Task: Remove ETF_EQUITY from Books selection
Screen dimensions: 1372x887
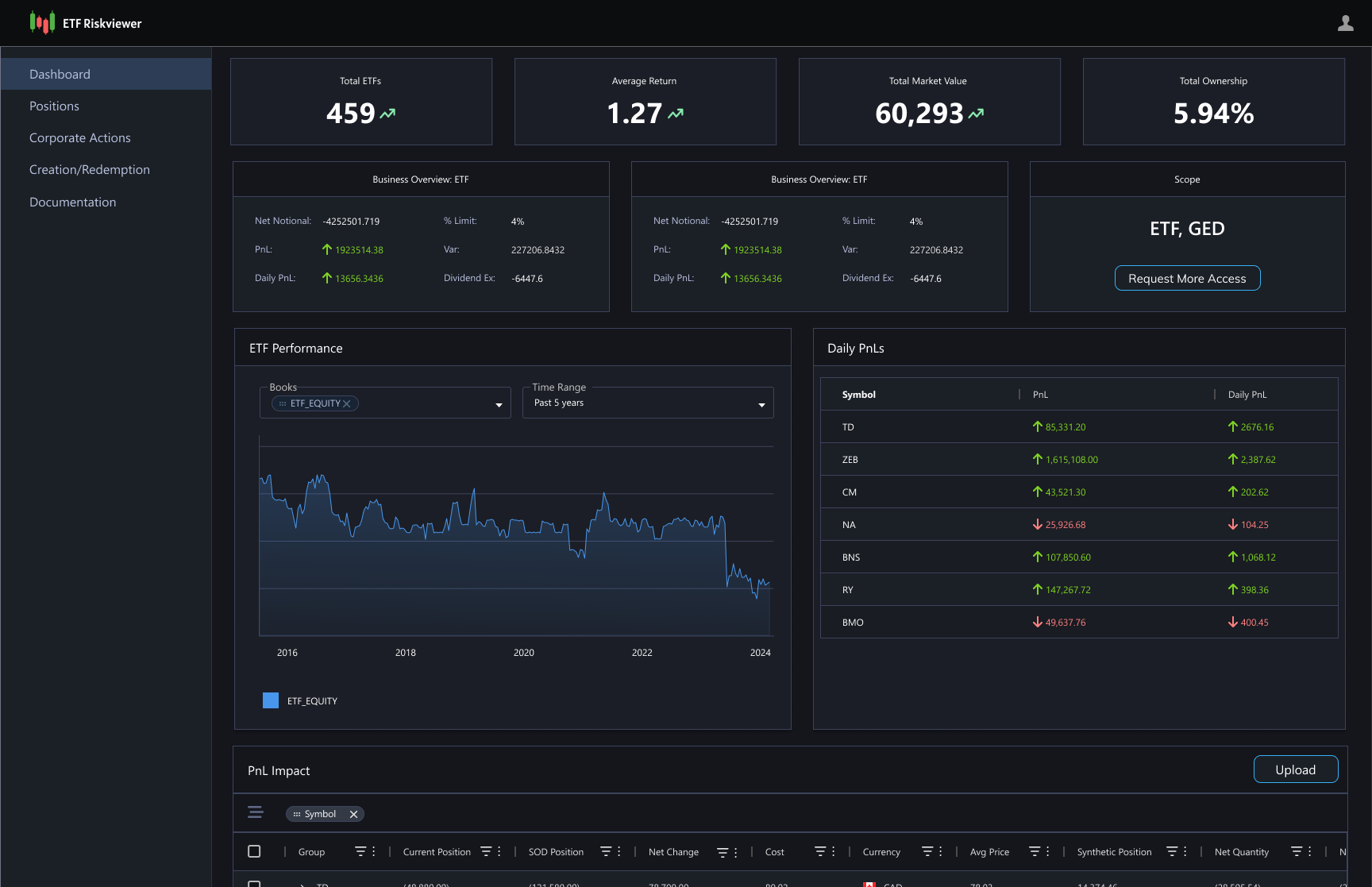Action: (347, 403)
